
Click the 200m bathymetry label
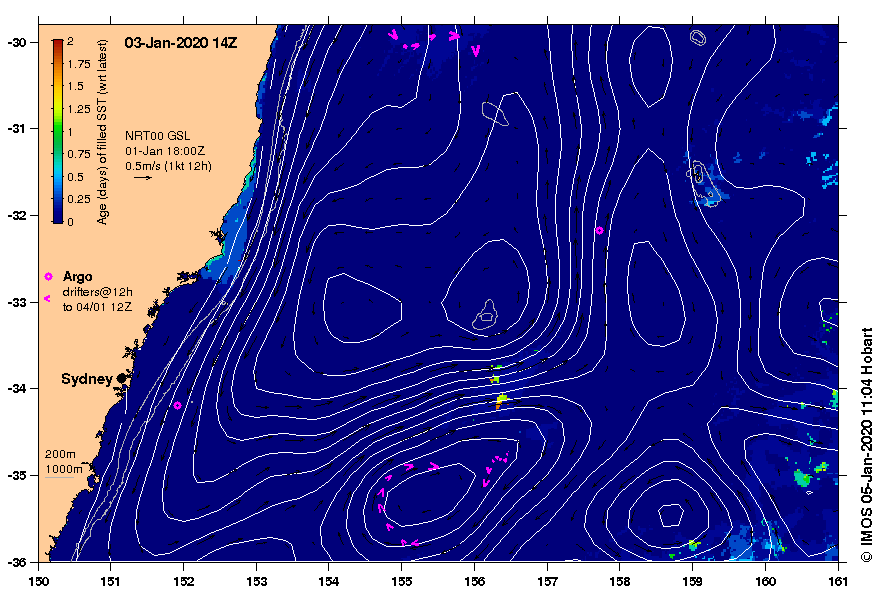coord(61,454)
